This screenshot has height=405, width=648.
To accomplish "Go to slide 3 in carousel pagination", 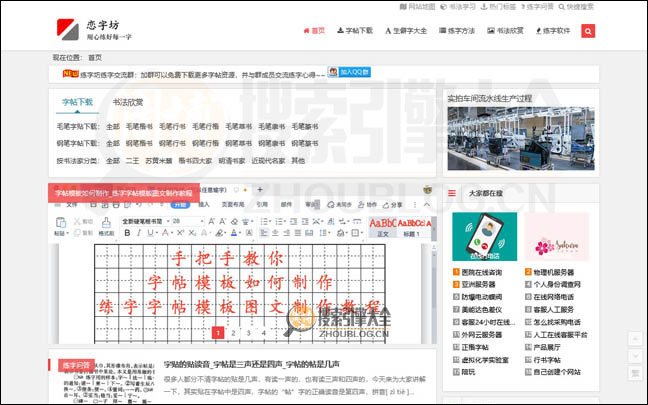I will point(248,333).
